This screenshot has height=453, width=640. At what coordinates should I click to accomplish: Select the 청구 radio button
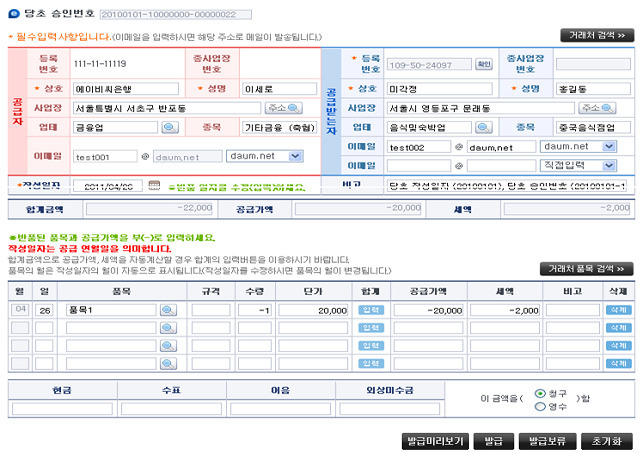[540, 393]
